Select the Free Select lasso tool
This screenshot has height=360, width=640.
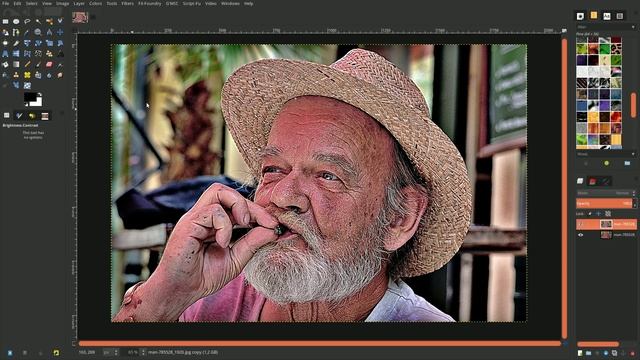pos(27,21)
